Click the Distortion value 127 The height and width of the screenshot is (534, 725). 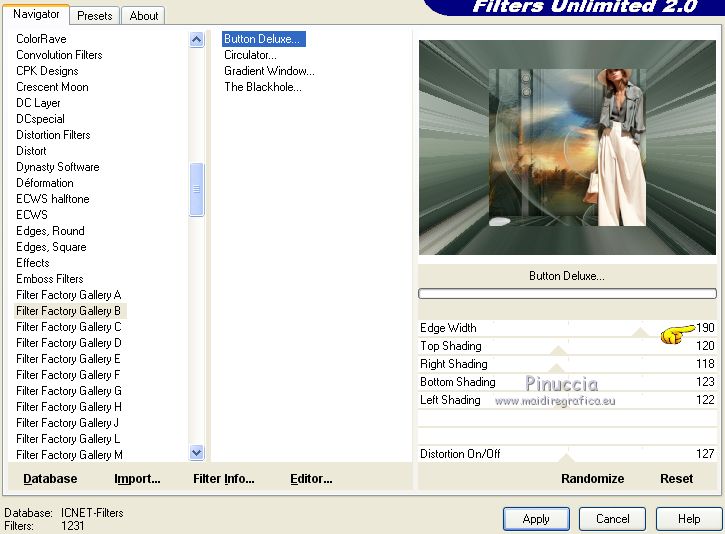point(705,454)
